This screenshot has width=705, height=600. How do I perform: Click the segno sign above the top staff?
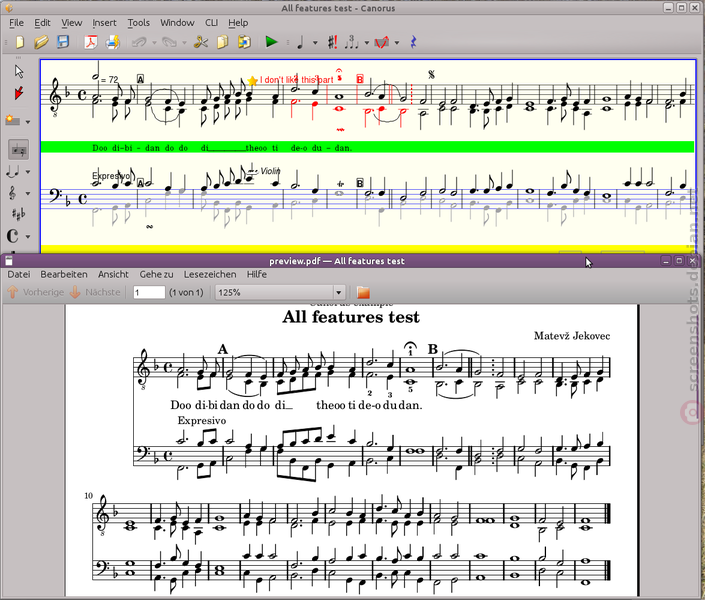coord(431,75)
